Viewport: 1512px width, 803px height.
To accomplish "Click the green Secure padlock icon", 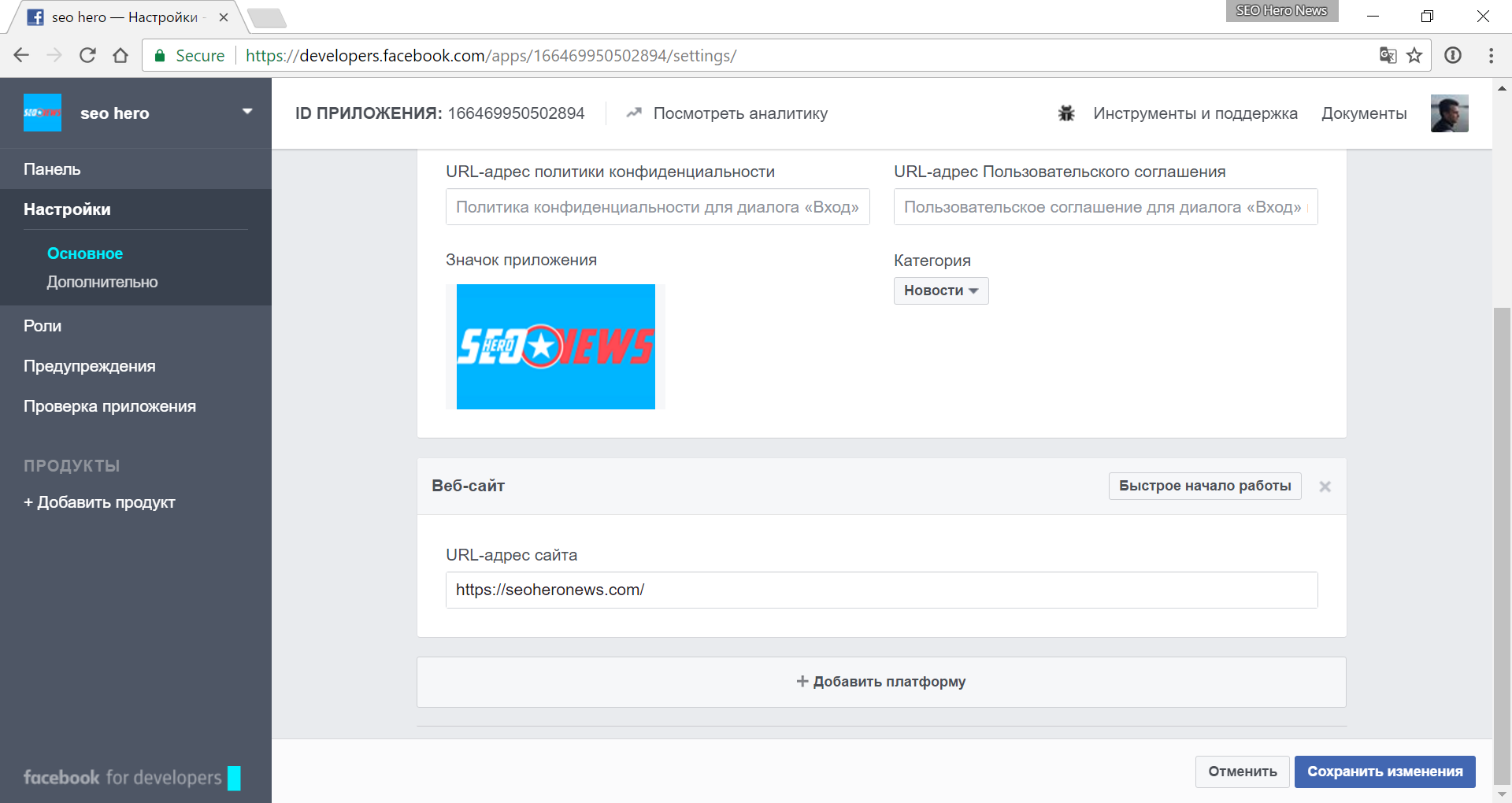I will point(160,55).
